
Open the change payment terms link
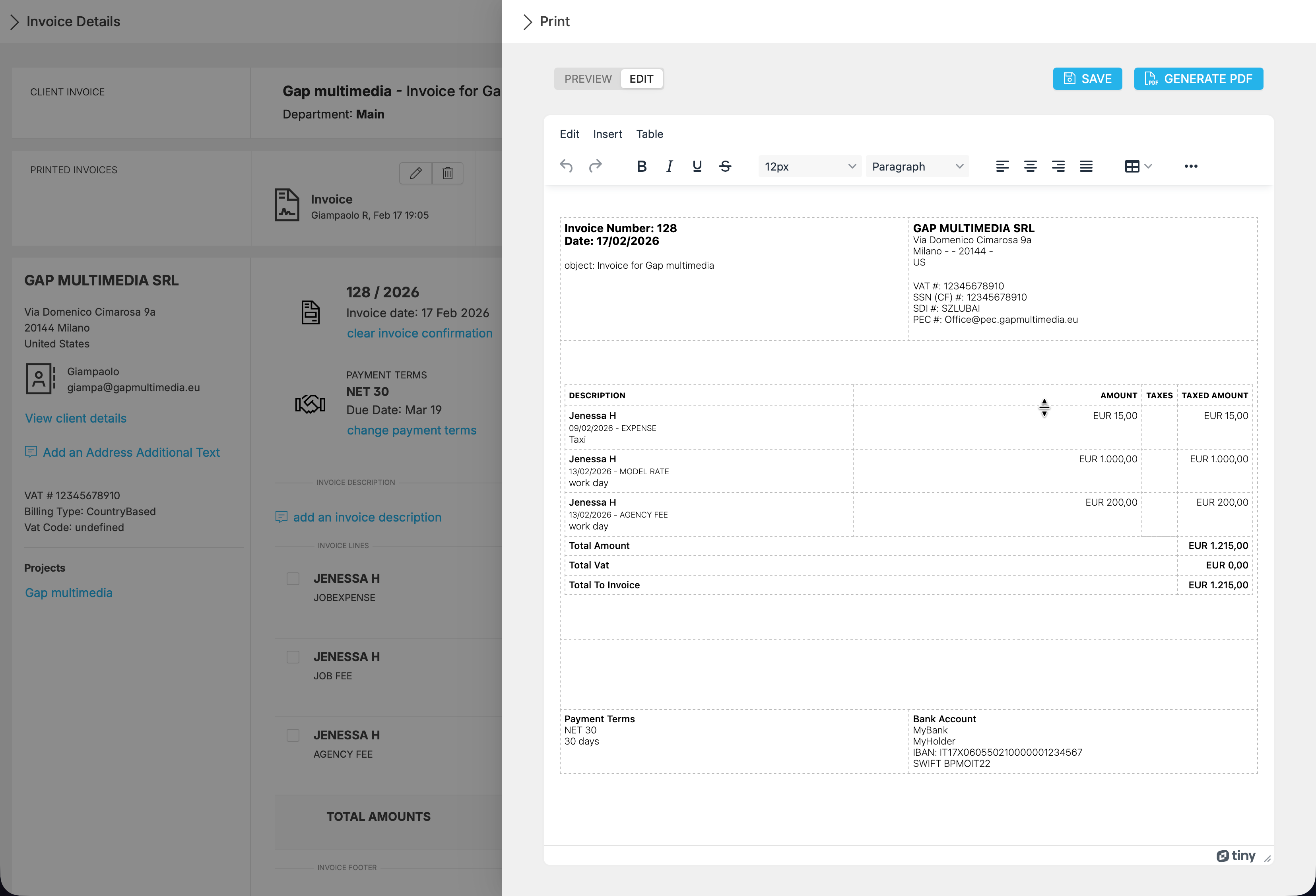pos(411,430)
